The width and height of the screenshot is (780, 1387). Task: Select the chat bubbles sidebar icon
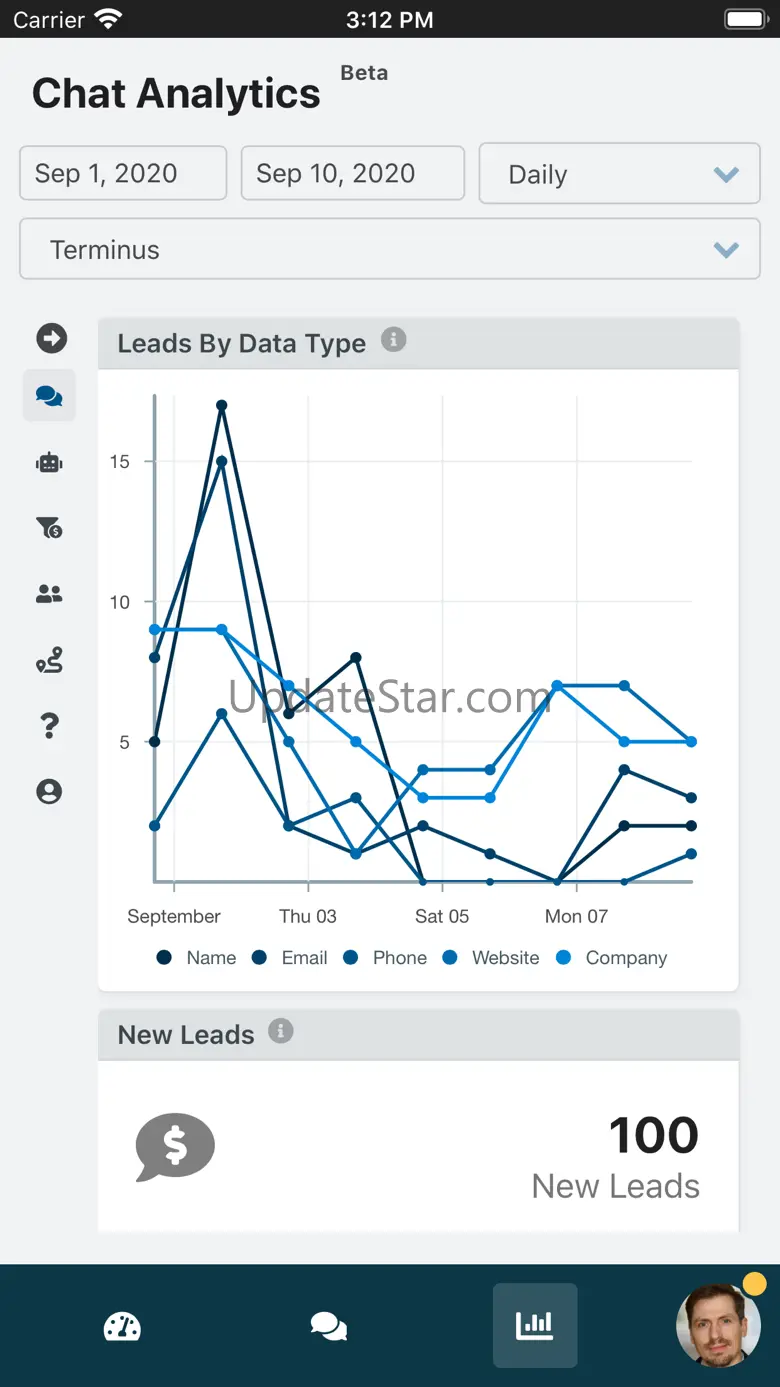(x=49, y=396)
